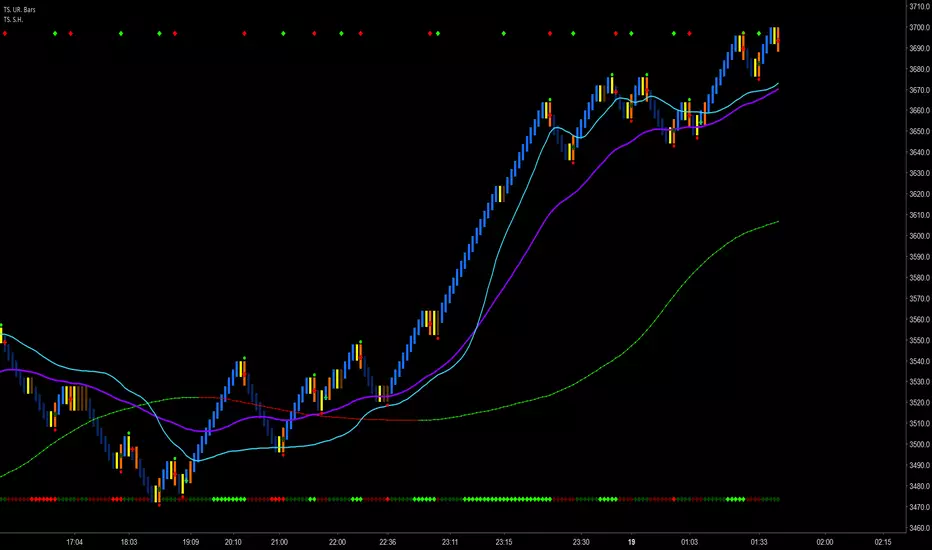Click the 02:15 time axis label

tap(883, 542)
